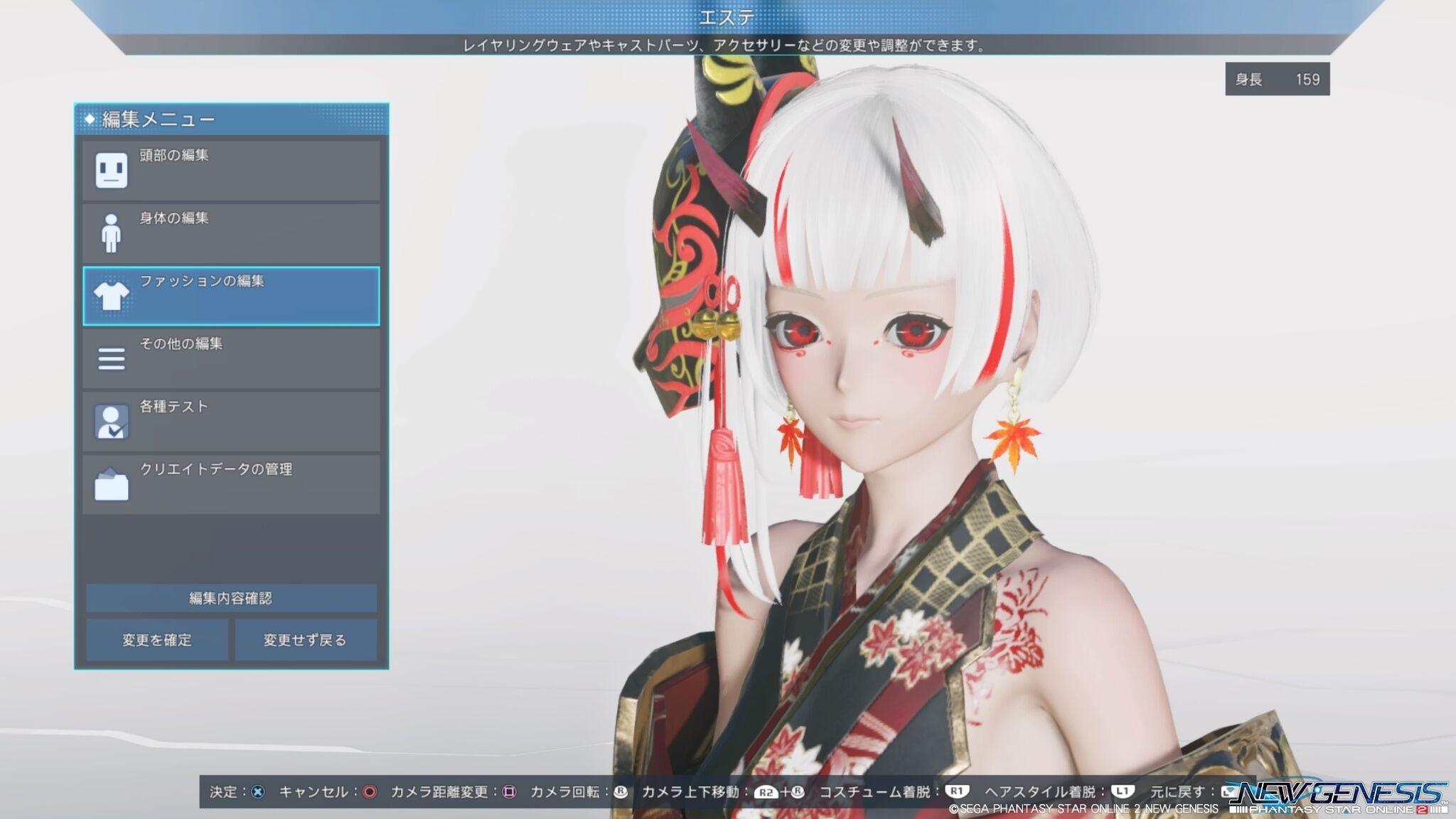Open the 頭部の編集 menu entry

pyautogui.click(x=231, y=171)
